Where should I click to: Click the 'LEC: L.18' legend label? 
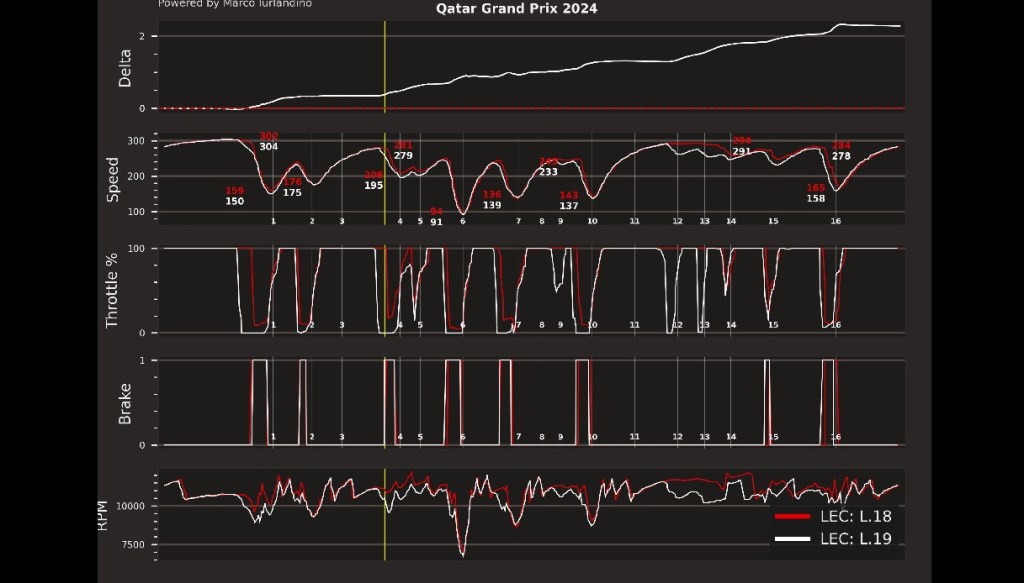pyautogui.click(x=856, y=516)
